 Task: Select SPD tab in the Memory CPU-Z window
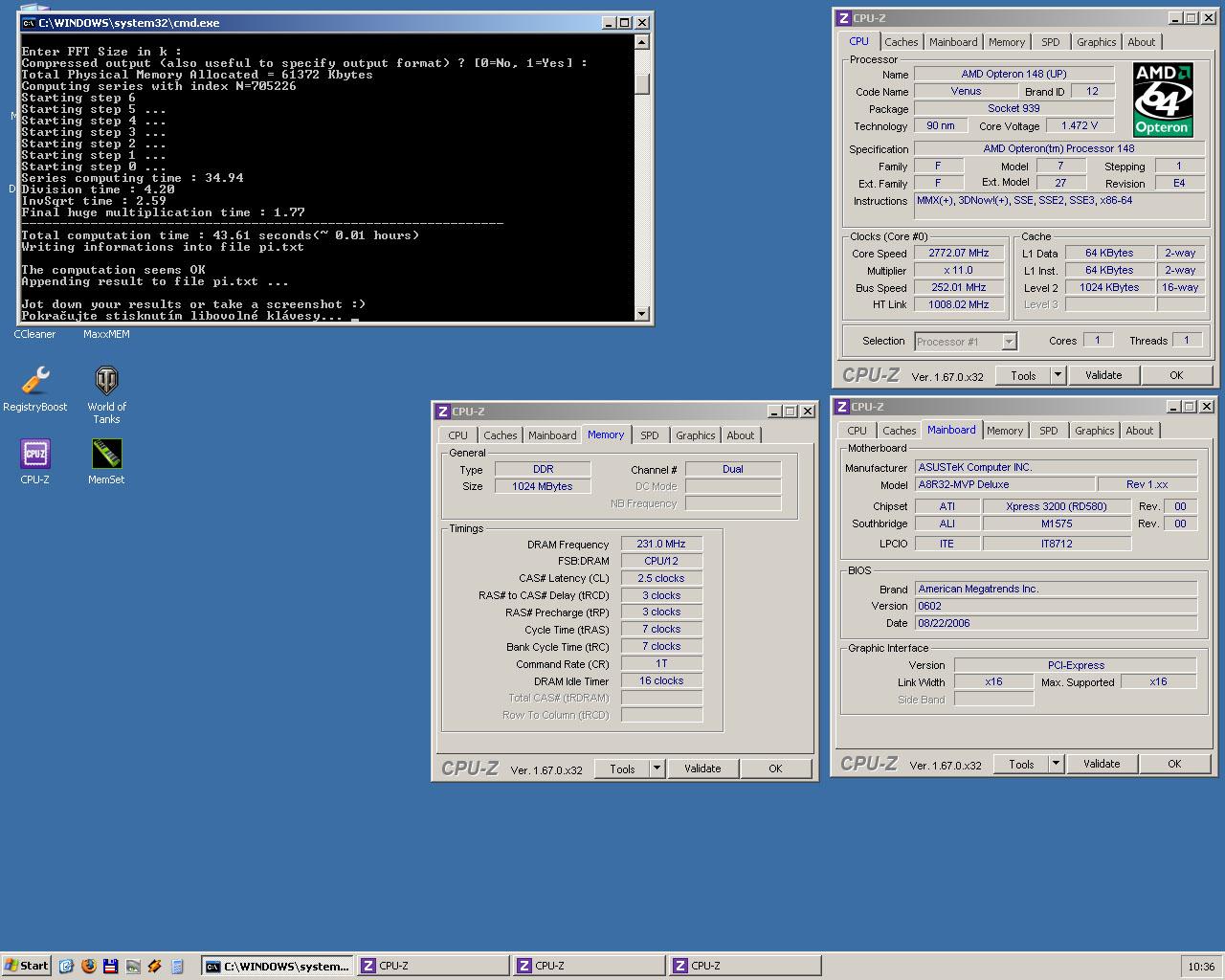coord(650,435)
